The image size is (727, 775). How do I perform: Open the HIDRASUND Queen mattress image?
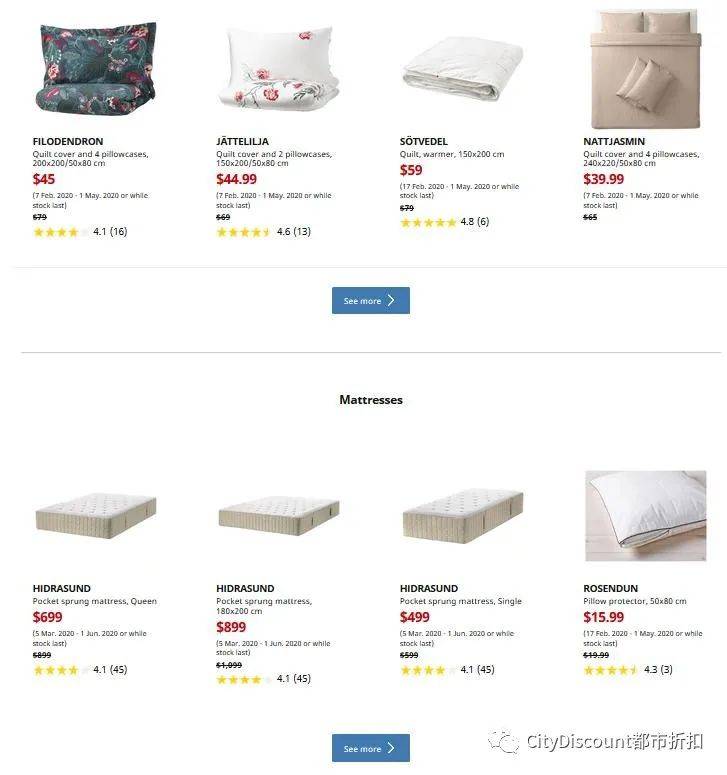[96, 516]
